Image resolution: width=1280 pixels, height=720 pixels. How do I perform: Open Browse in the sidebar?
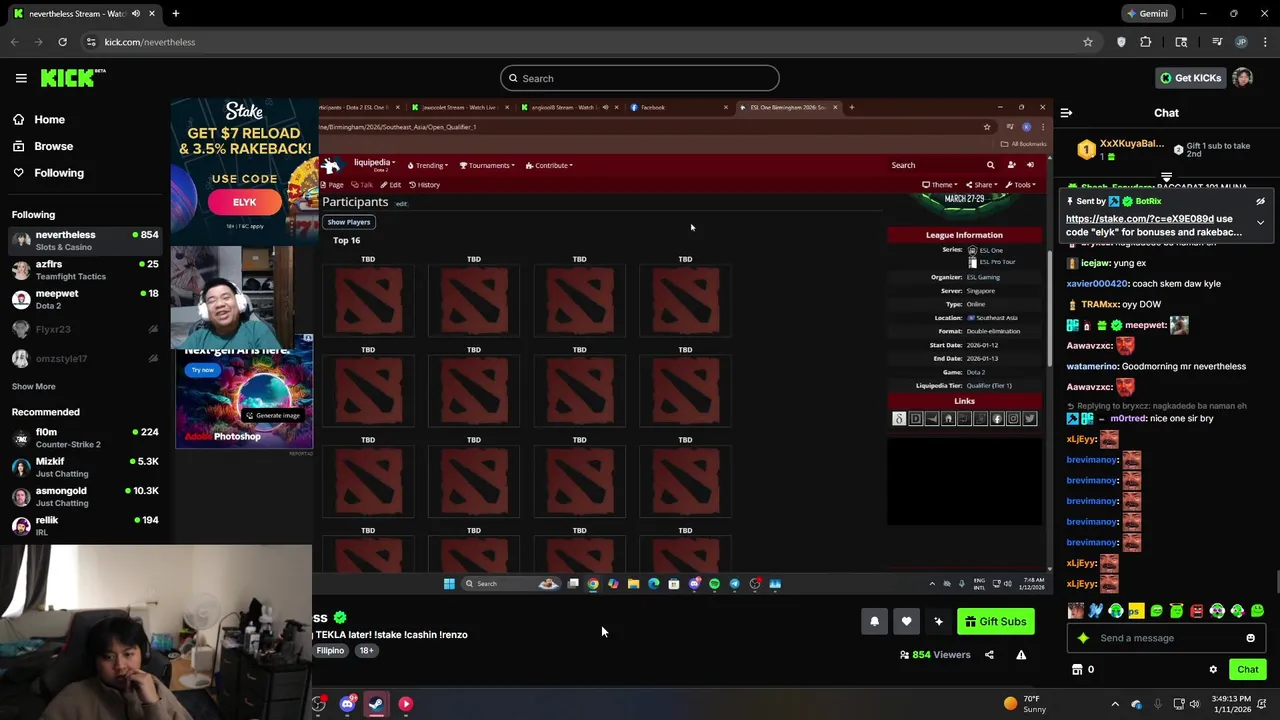(x=53, y=146)
